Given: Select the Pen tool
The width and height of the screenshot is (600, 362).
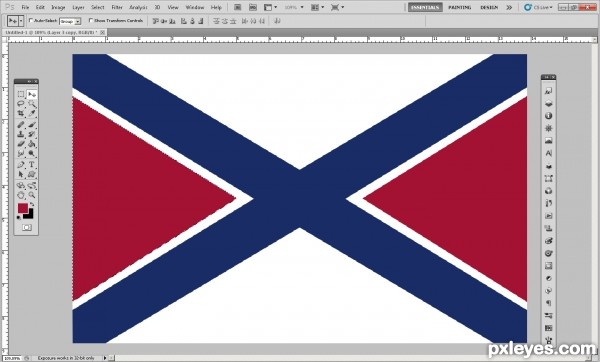Looking at the screenshot, I should 21,165.
